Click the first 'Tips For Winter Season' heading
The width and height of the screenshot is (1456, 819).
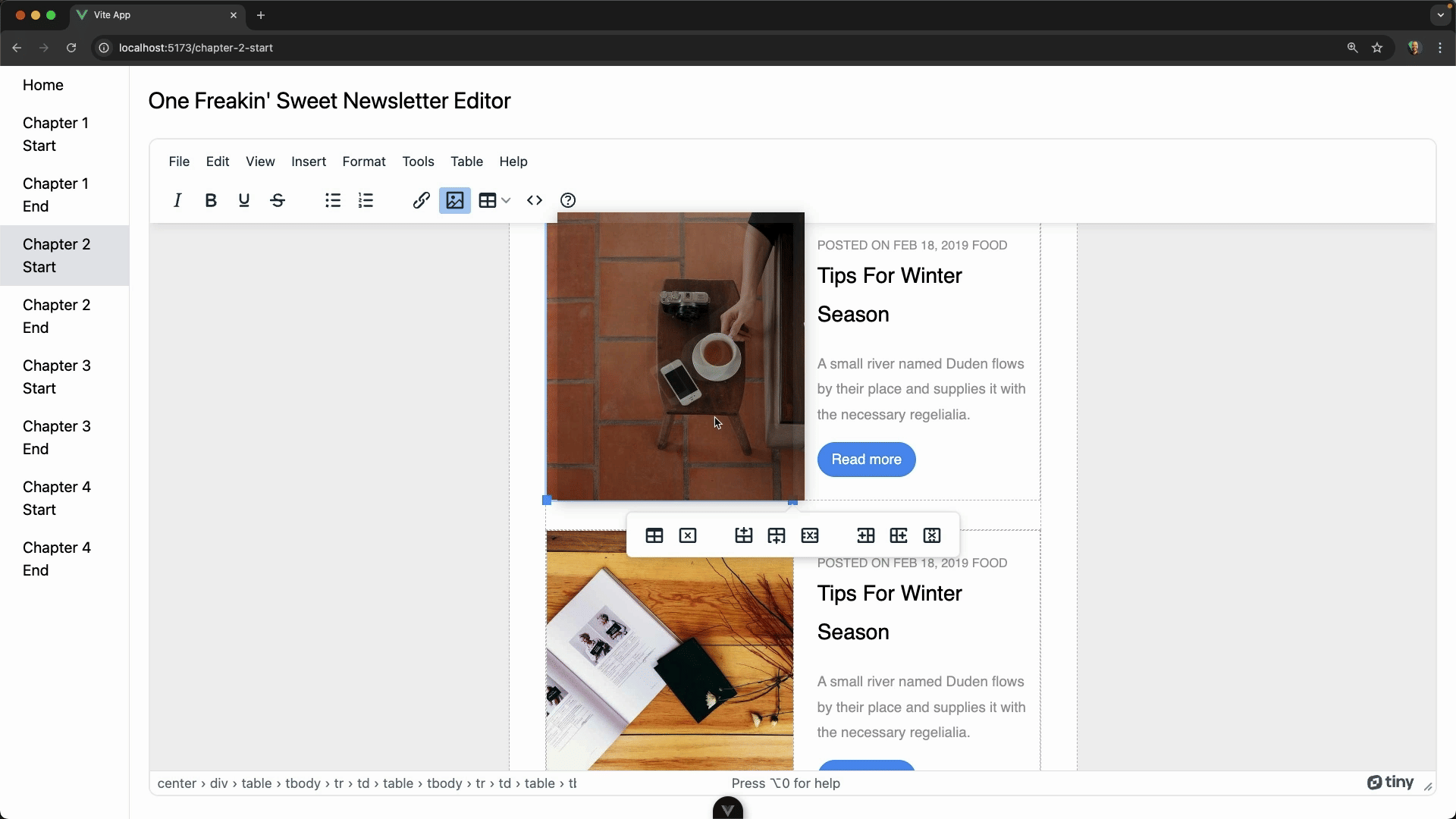890,295
